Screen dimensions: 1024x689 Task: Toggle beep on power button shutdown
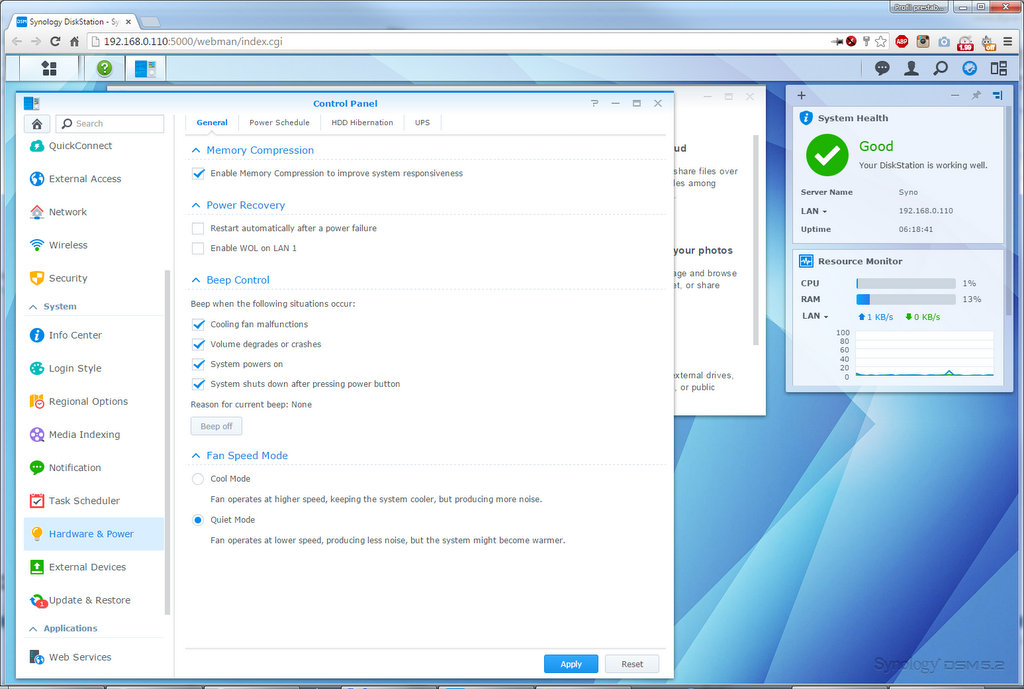pyautogui.click(x=198, y=384)
